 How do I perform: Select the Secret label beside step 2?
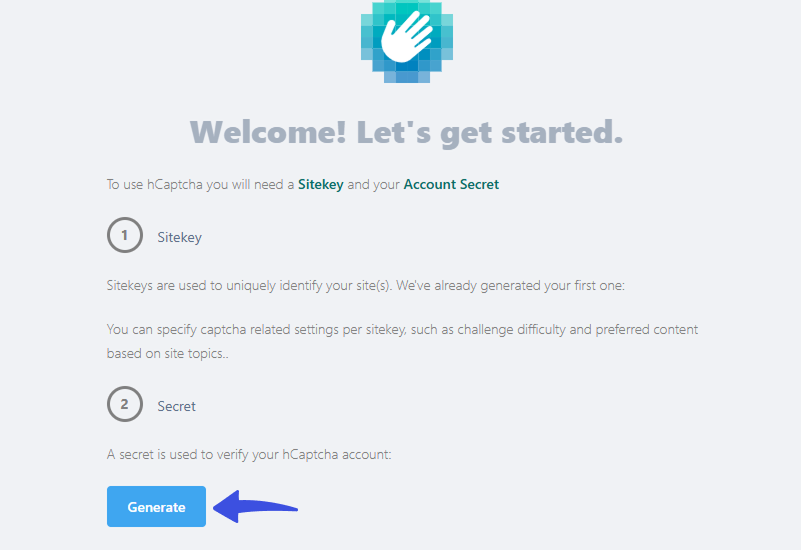click(177, 406)
